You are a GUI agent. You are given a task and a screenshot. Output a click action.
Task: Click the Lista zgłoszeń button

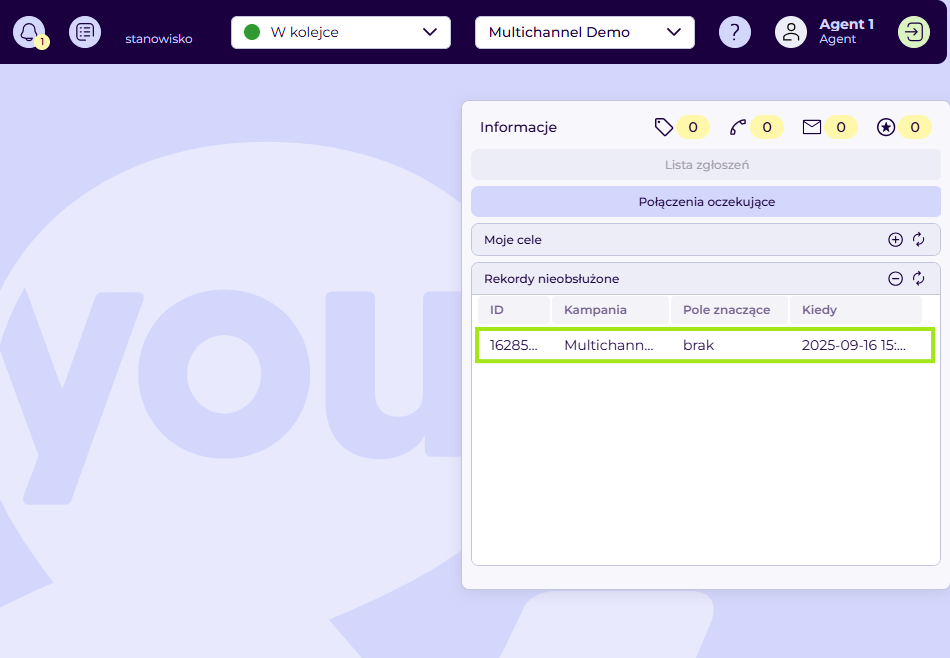[x=706, y=165]
